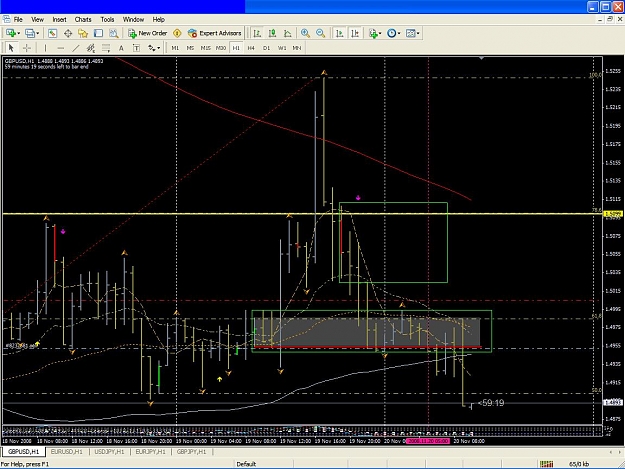The width and height of the screenshot is (625, 469).
Task: Expand the Profiles dropdown arrow
Action: (37, 33)
